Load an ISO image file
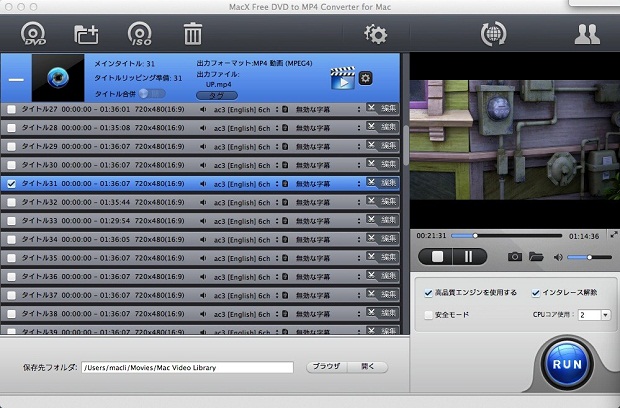The image size is (620, 408). [x=140, y=34]
